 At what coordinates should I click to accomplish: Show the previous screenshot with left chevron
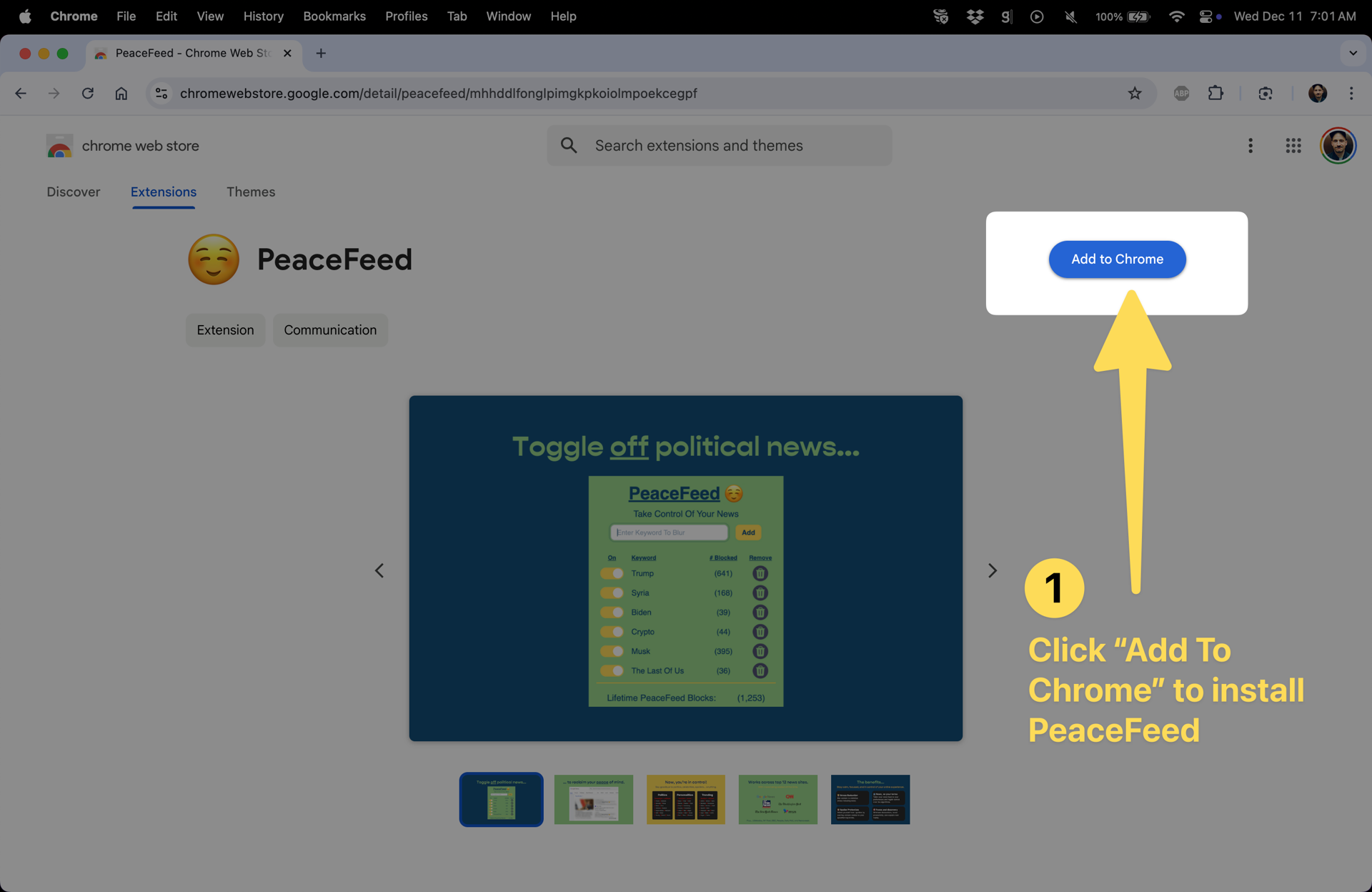coord(379,570)
